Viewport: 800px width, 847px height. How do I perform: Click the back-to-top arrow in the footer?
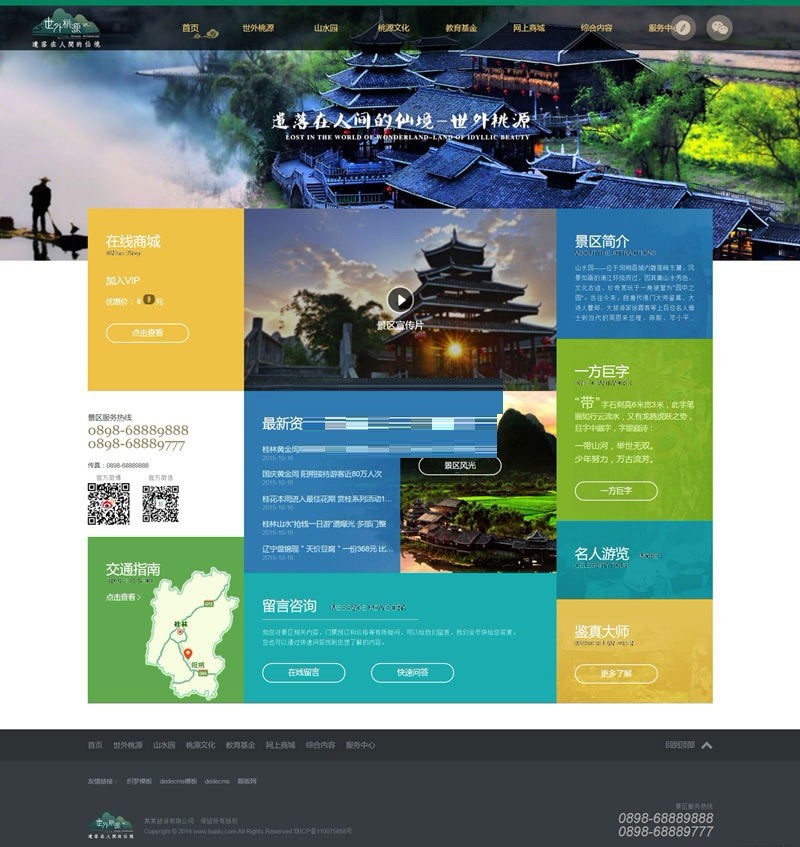pos(707,744)
